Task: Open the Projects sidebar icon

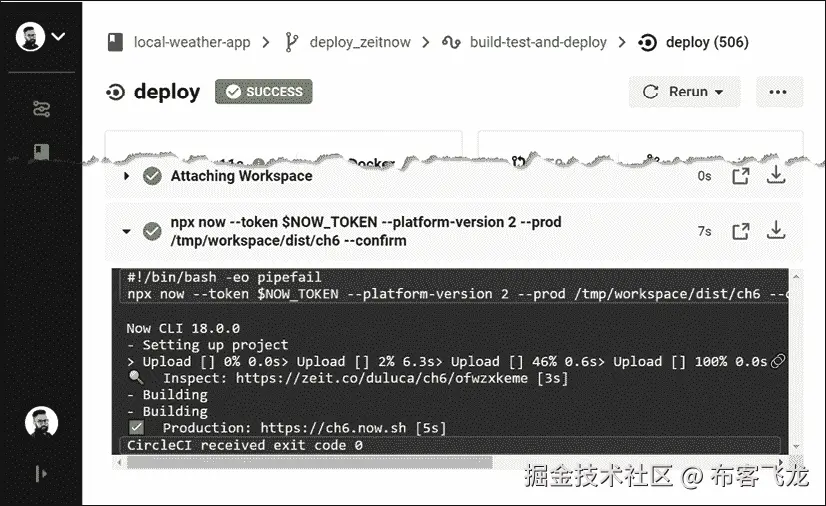Action: pyautogui.click(x=42, y=152)
